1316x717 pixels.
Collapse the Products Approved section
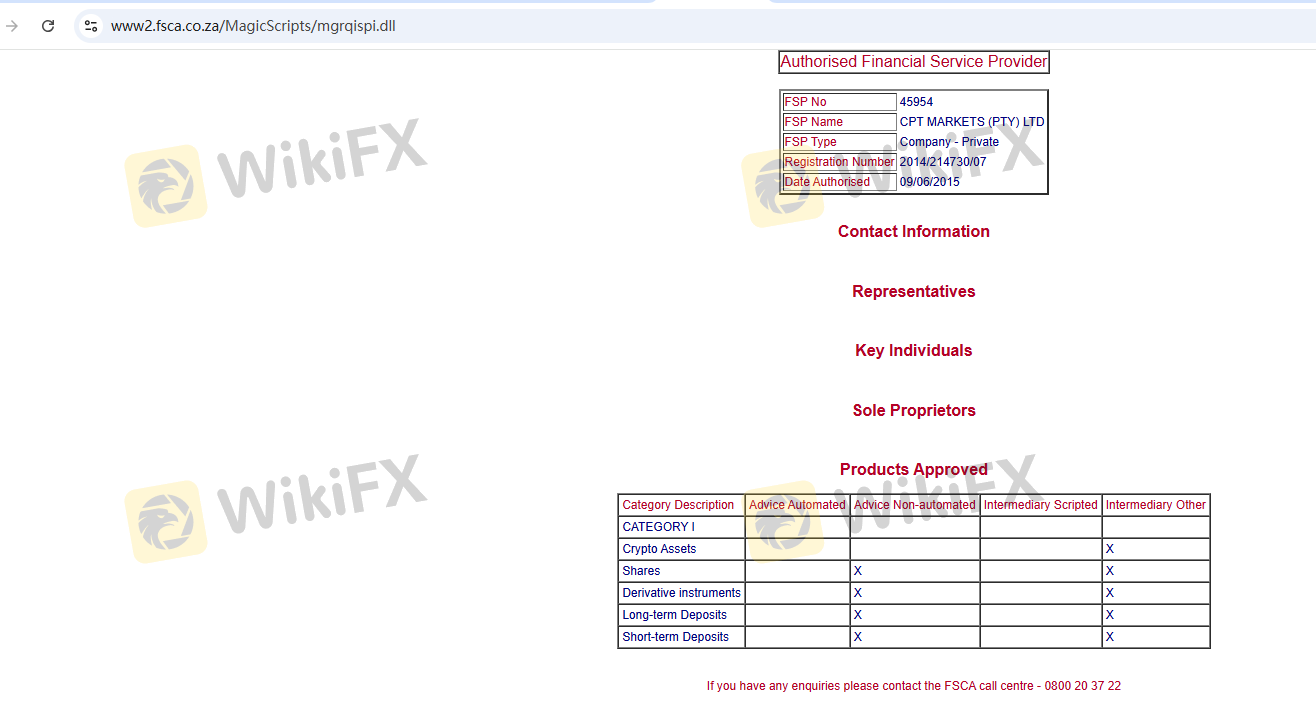(x=914, y=469)
